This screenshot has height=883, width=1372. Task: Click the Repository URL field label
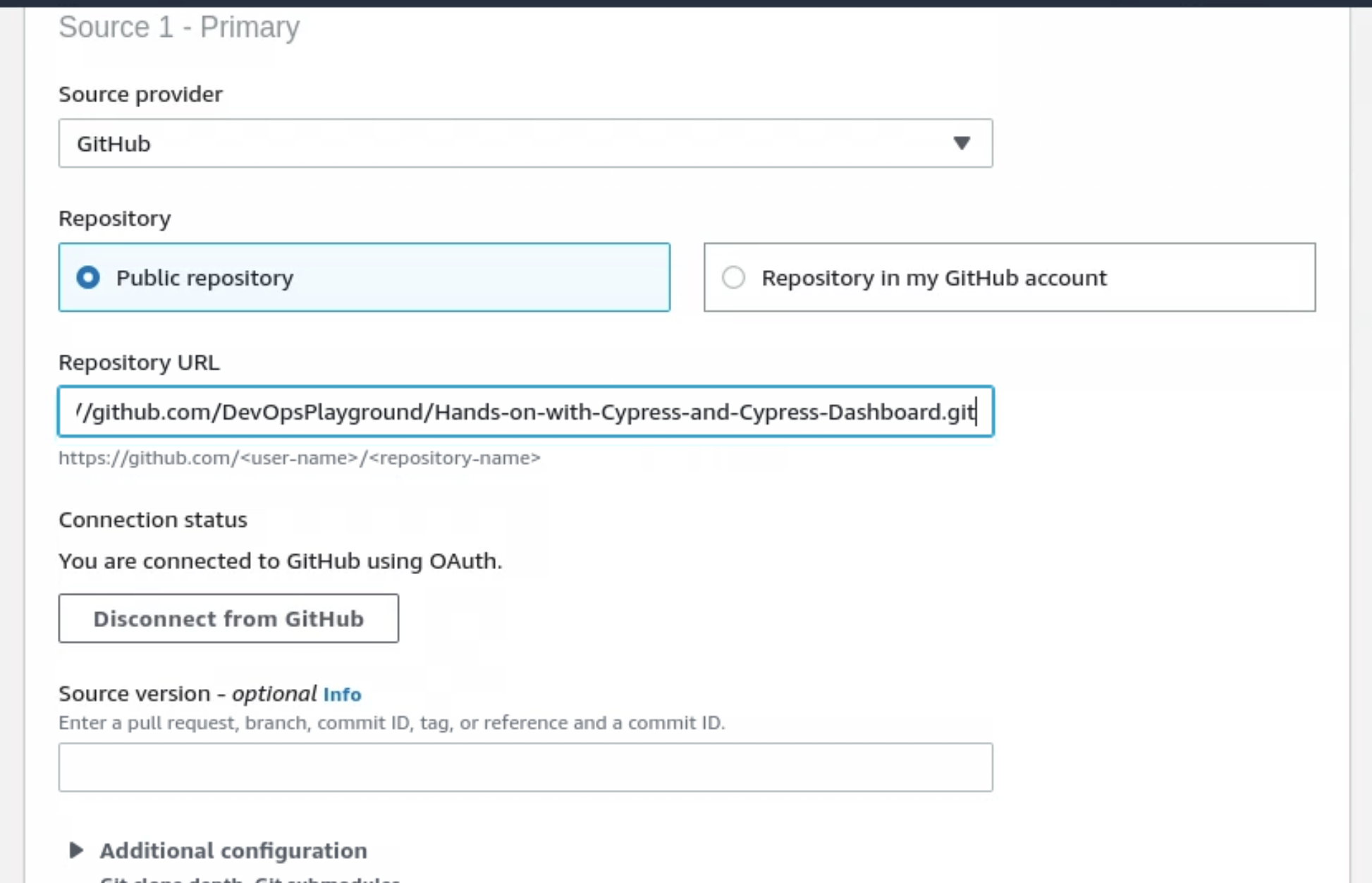click(139, 362)
